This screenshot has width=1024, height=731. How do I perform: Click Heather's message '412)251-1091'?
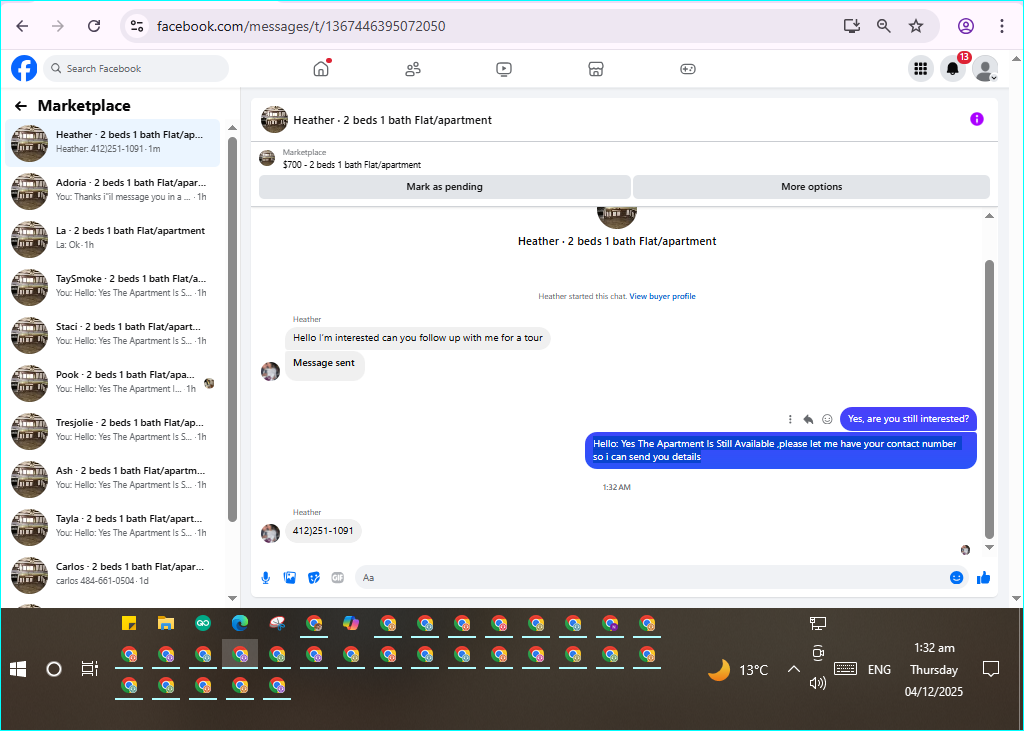point(323,531)
